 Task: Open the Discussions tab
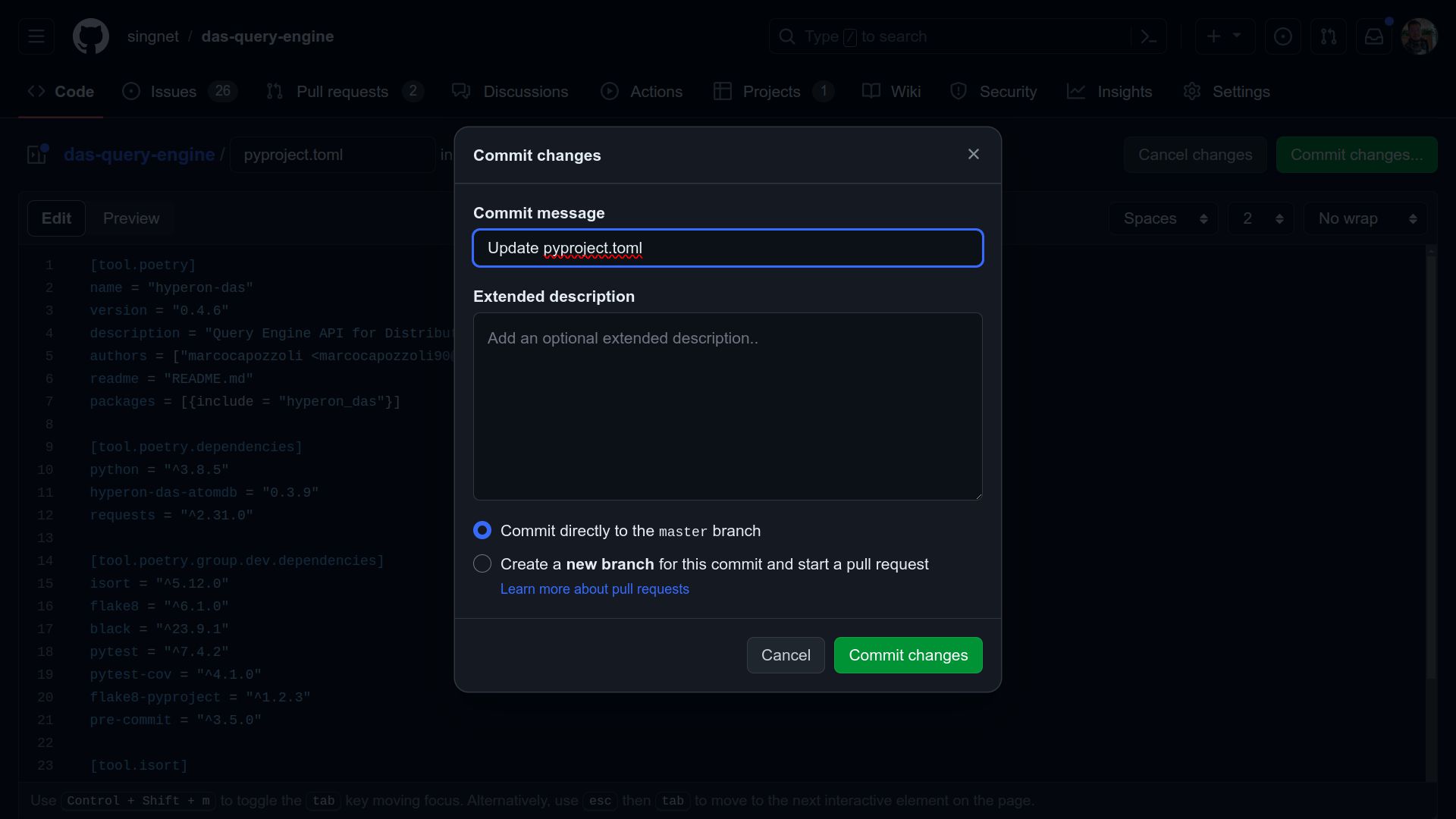pos(510,92)
